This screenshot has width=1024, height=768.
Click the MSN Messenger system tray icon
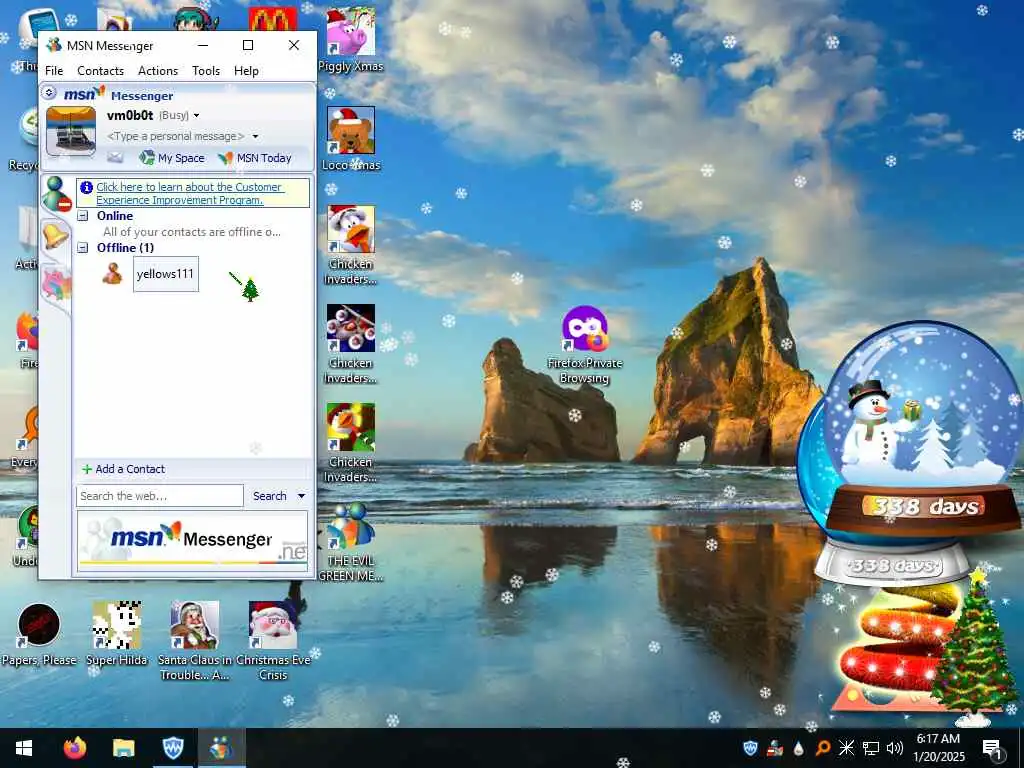point(775,748)
